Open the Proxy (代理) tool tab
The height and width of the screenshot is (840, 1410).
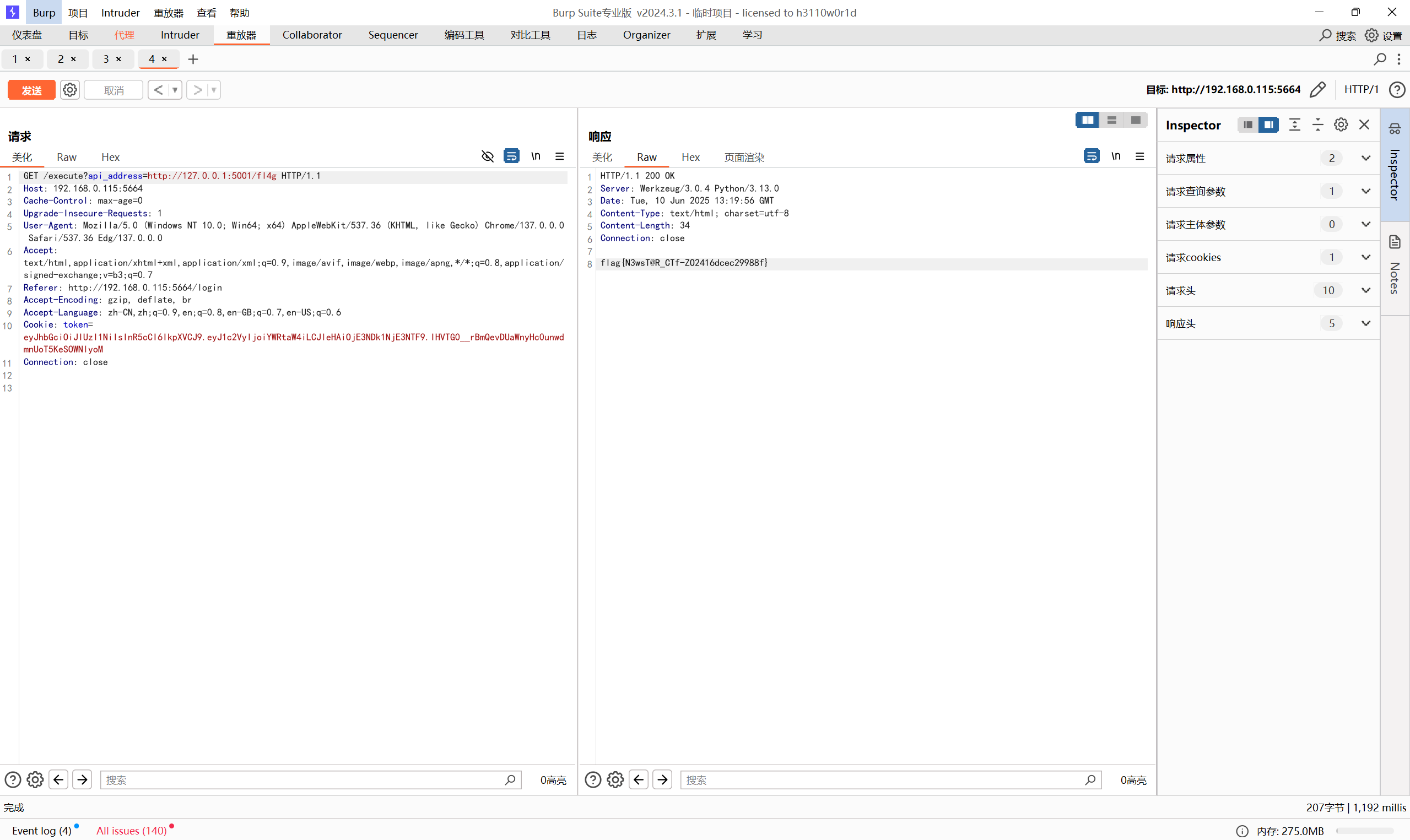click(x=124, y=35)
